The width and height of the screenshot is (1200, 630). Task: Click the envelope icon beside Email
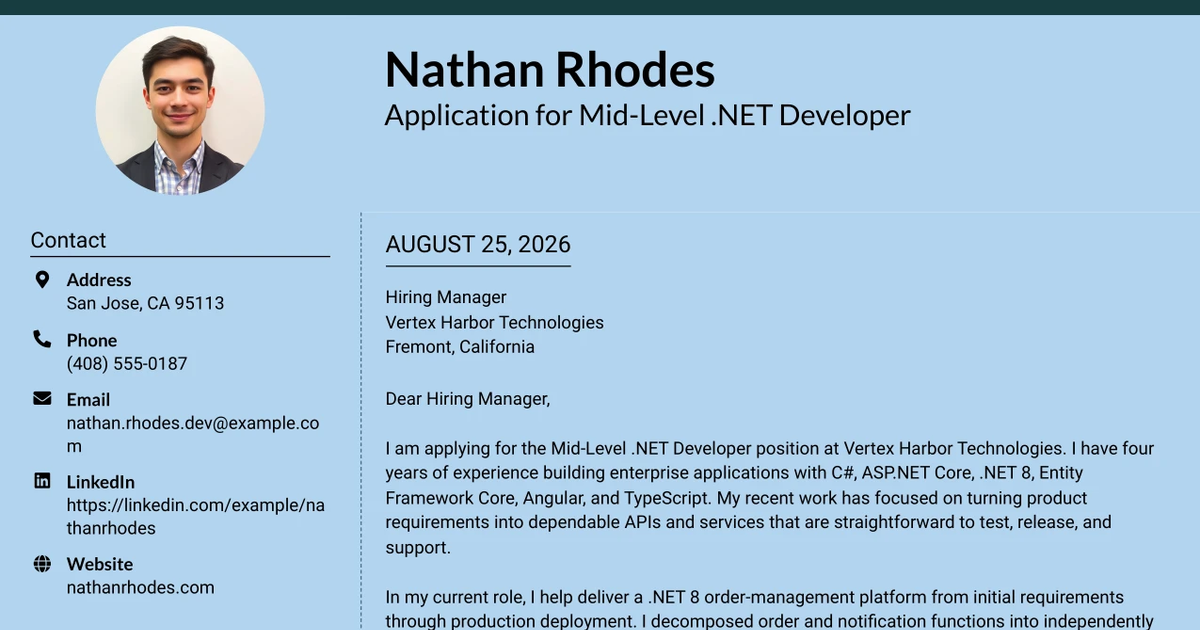coord(42,398)
